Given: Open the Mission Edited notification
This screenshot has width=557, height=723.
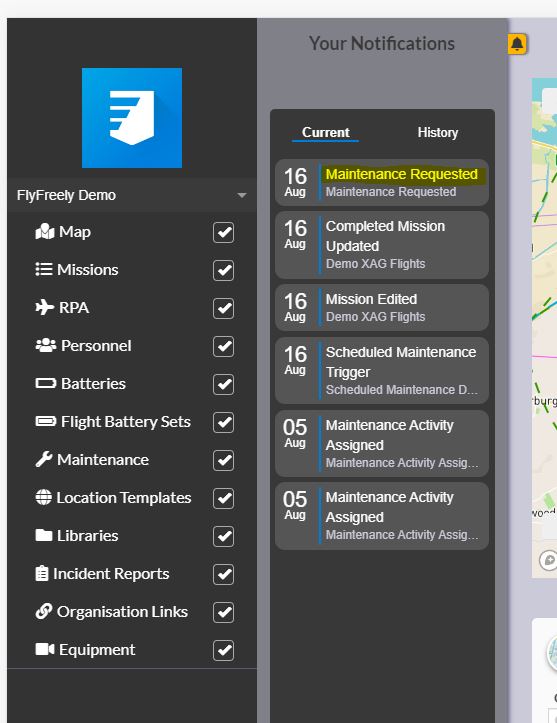Looking at the screenshot, I should (382, 308).
